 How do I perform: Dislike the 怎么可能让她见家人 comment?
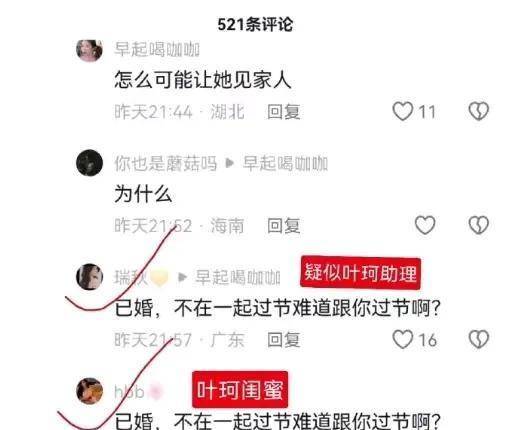pos(479,111)
